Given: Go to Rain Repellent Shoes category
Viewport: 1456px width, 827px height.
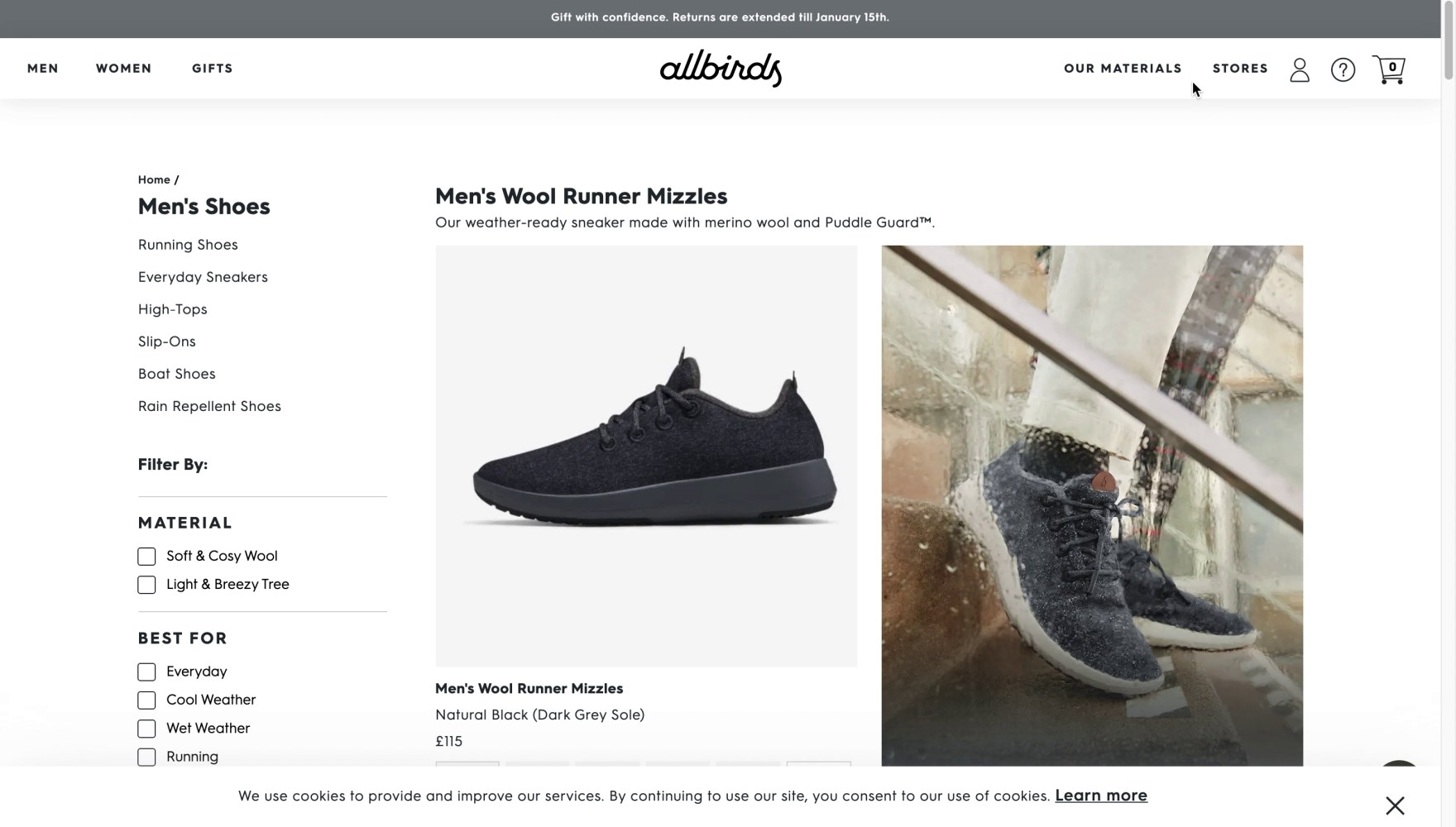Looking at the screenshot, I should pyautogui.click(x=209, y=406).
